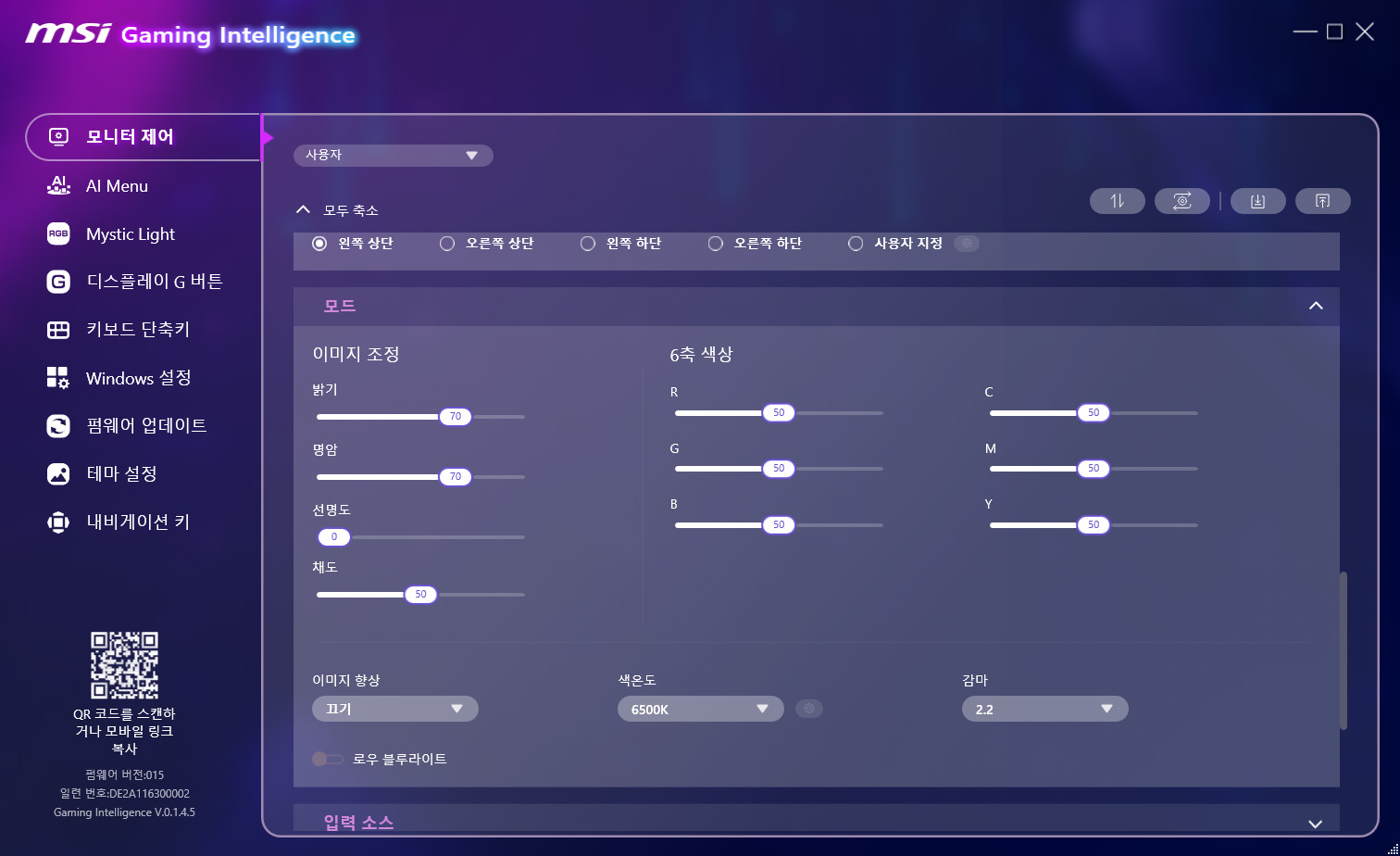1400x856 pixels.
Task: Select 오른쪽 하단 radio option
Action: [715, 244]
